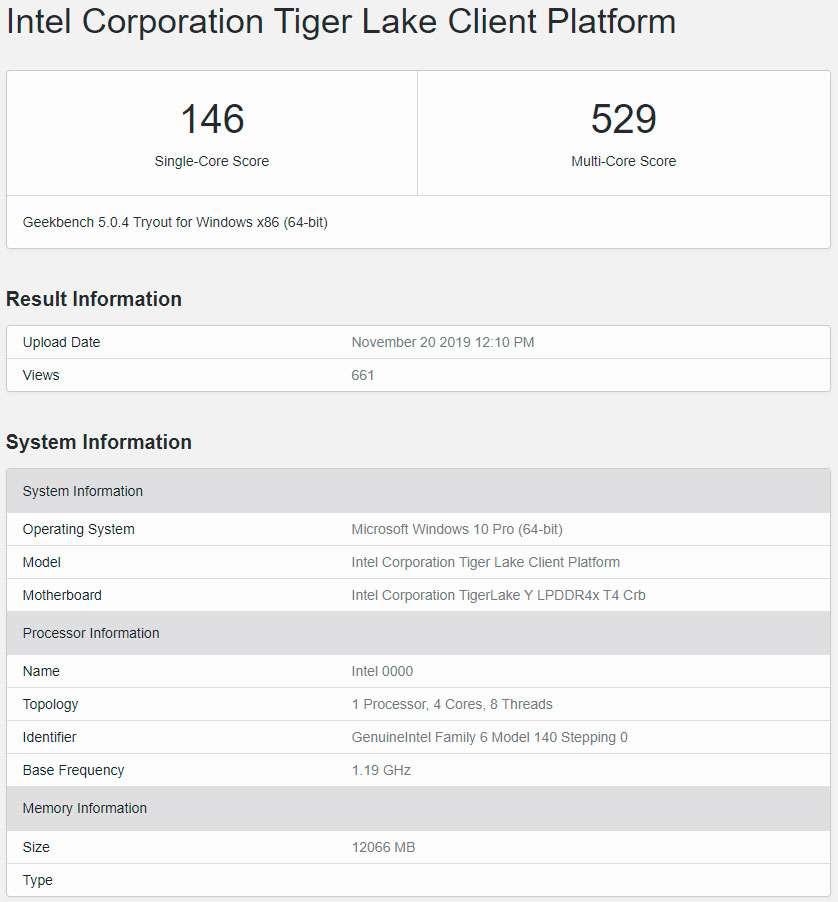Select the November 20 2019 12:10 PM value
This screenshot has height=902, width=838.
point(443,342)
